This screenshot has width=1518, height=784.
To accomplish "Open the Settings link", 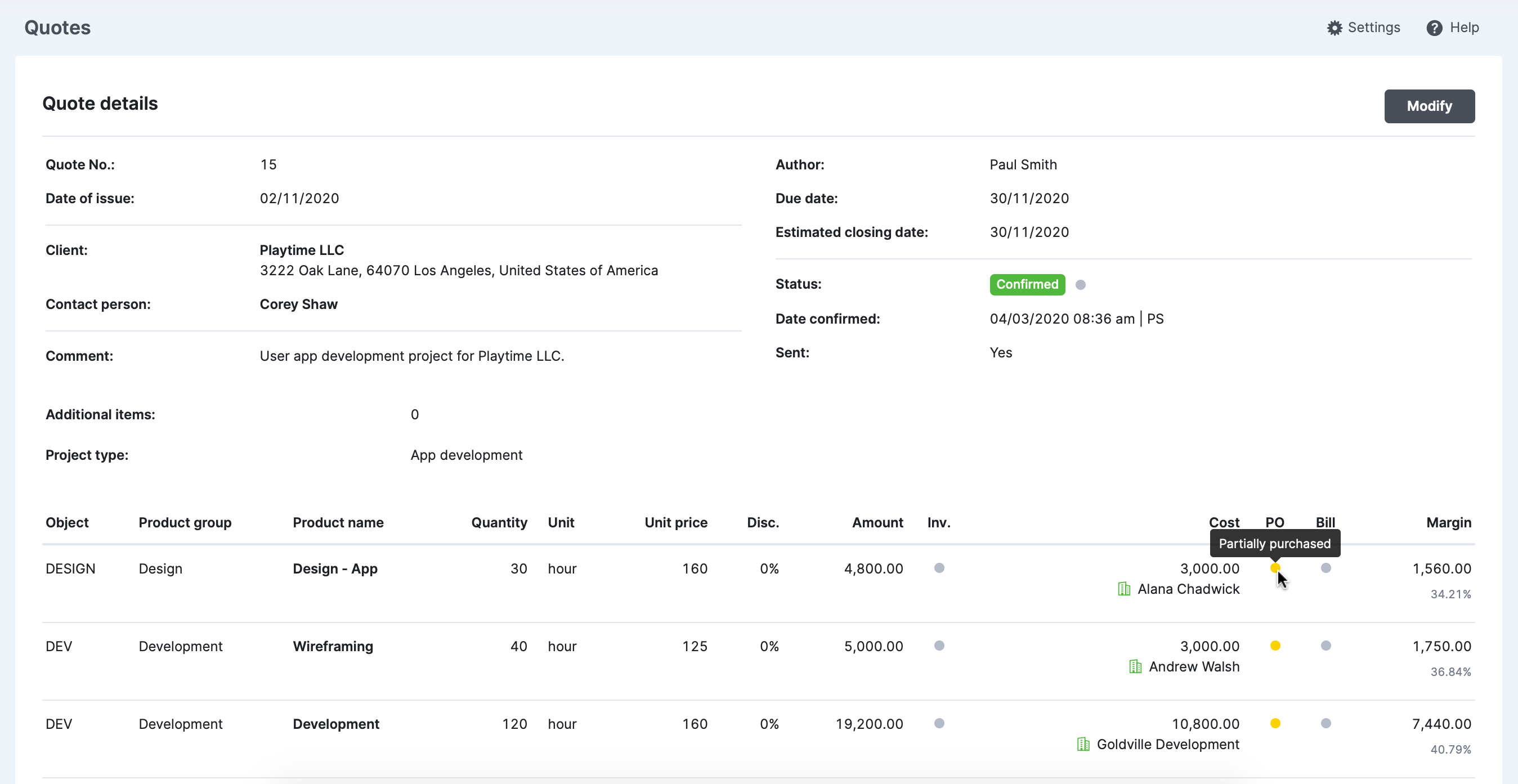I will (1363, 28).
